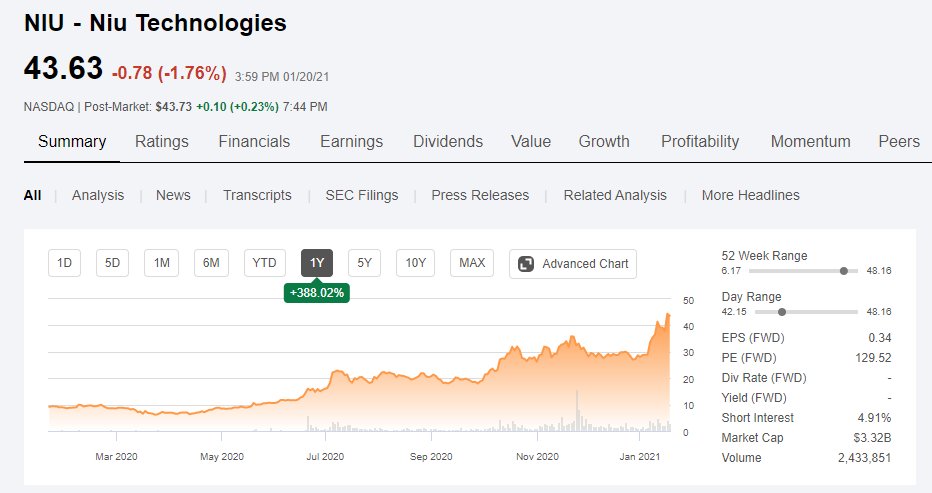Filter headlines by News
Screen dimensions: 932x493
point(173,195)
